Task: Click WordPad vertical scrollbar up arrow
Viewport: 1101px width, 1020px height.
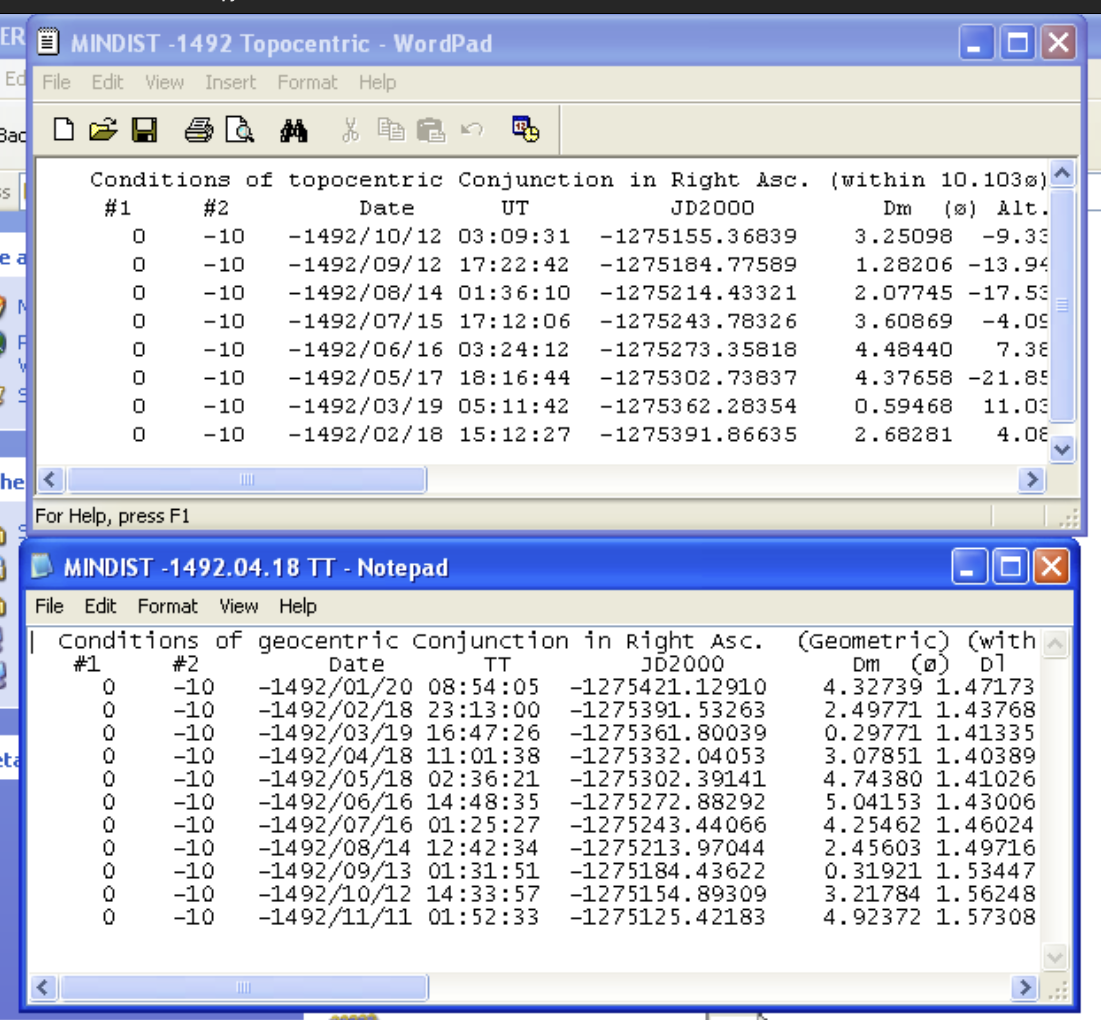Action: tap(1062, 173)
